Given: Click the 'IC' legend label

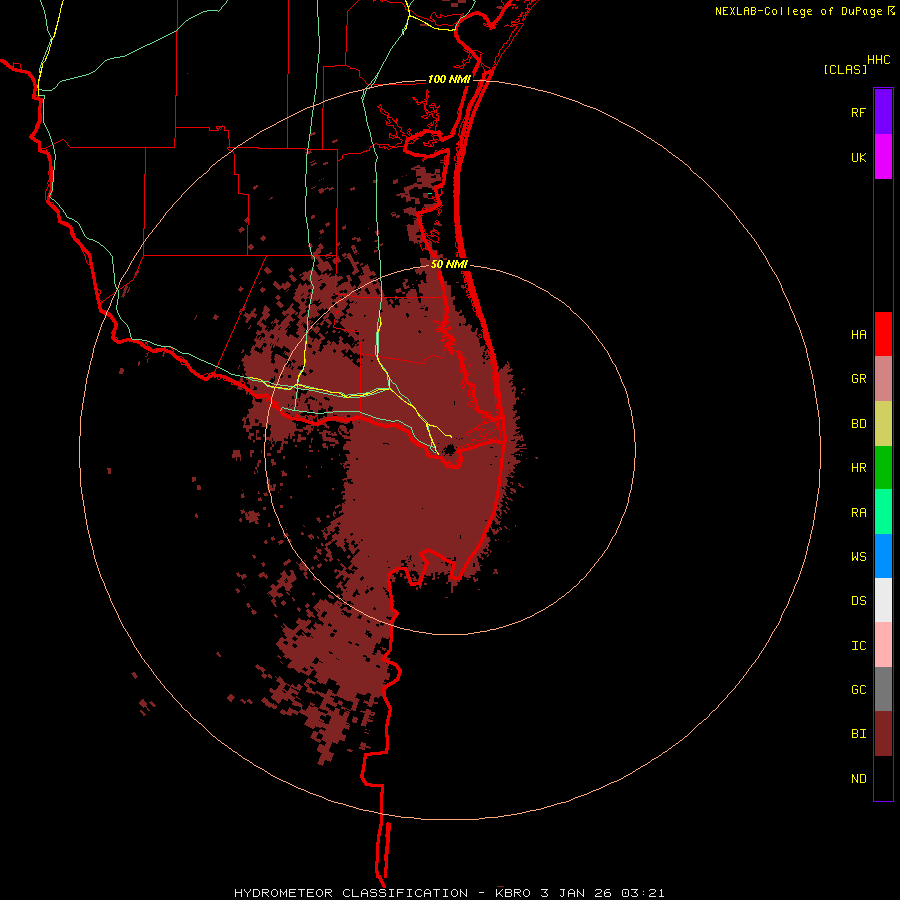Looking at the screenshot, I should point(858,646).
